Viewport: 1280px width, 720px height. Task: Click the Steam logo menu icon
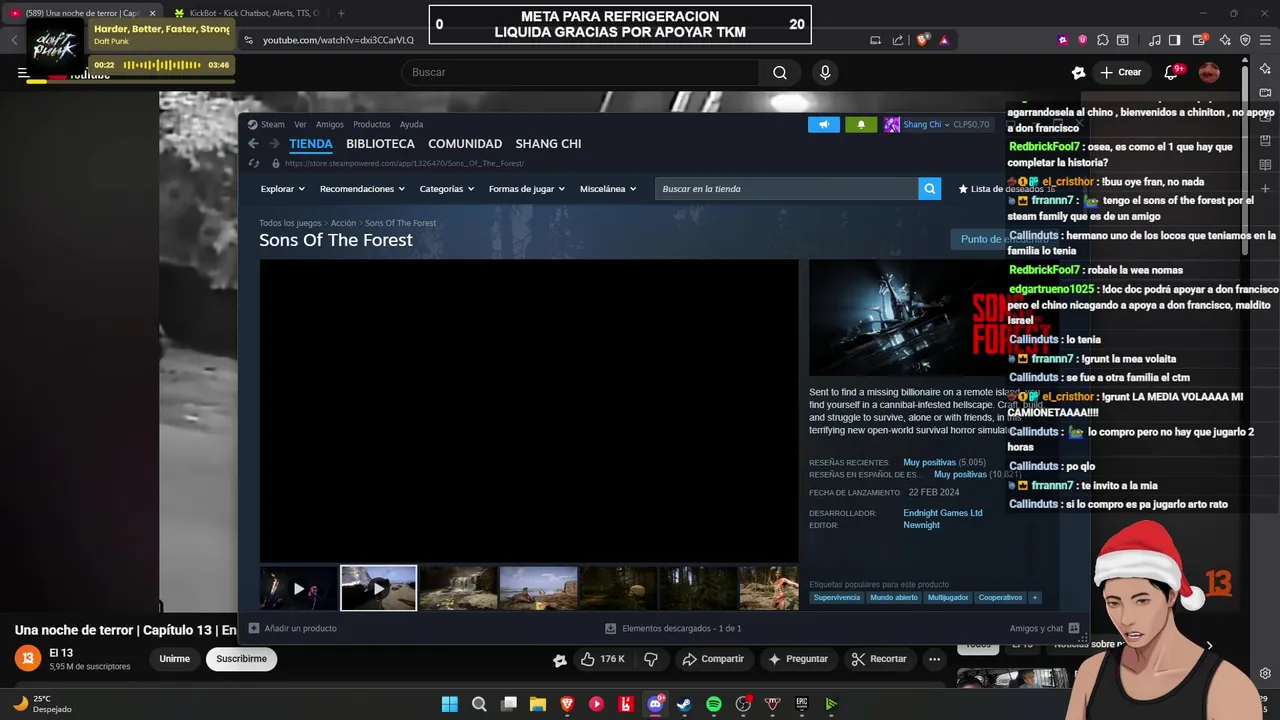click(x=253, y=125)
